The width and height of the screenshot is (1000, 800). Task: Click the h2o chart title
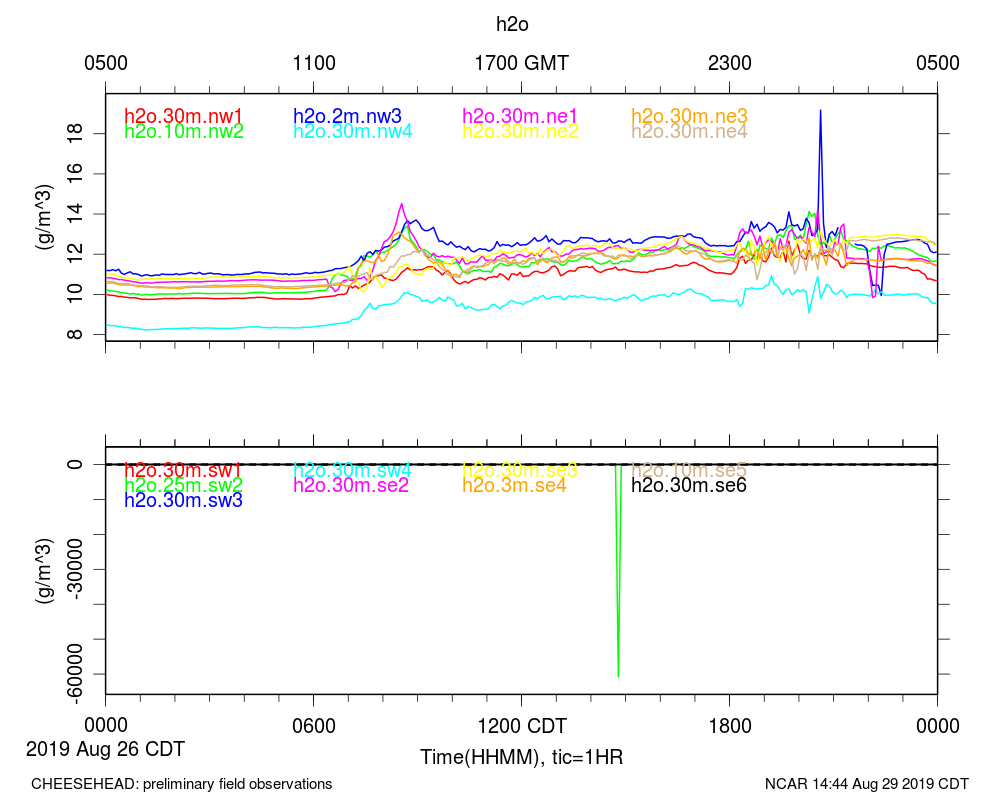tap(512, 24)
